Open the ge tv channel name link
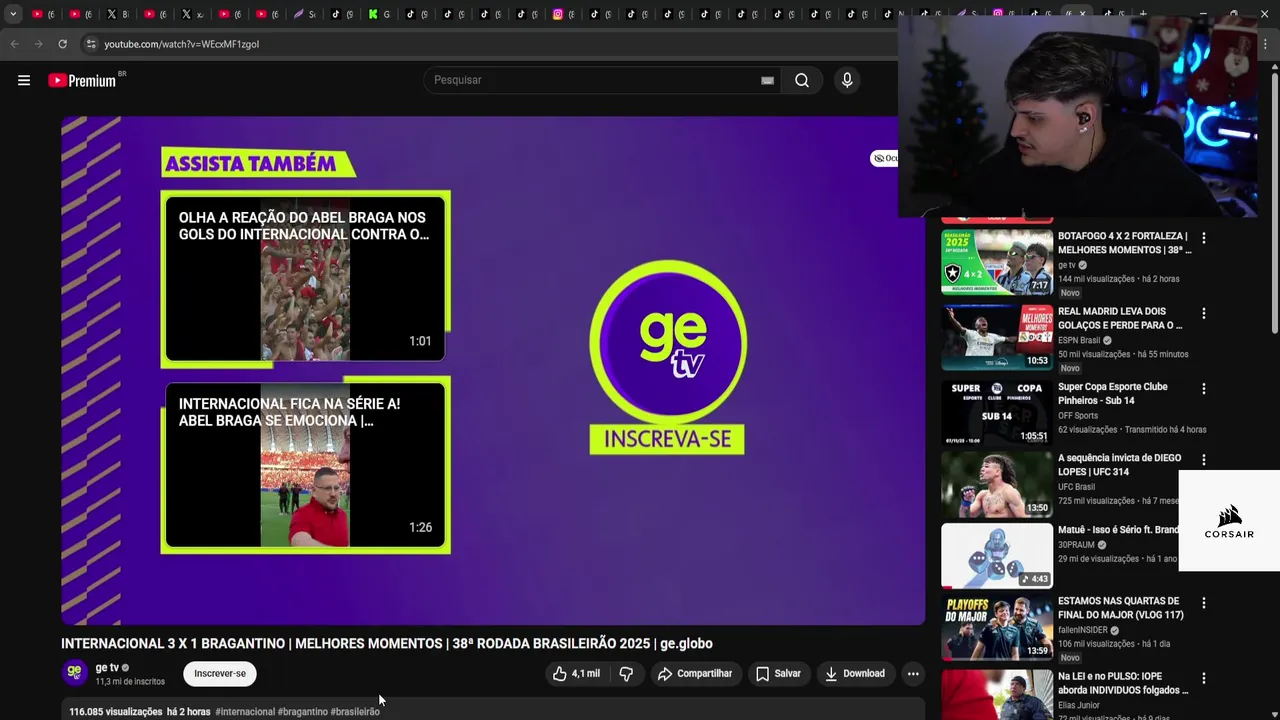This screenshot has height=720, width=1280. click(107, 667)
